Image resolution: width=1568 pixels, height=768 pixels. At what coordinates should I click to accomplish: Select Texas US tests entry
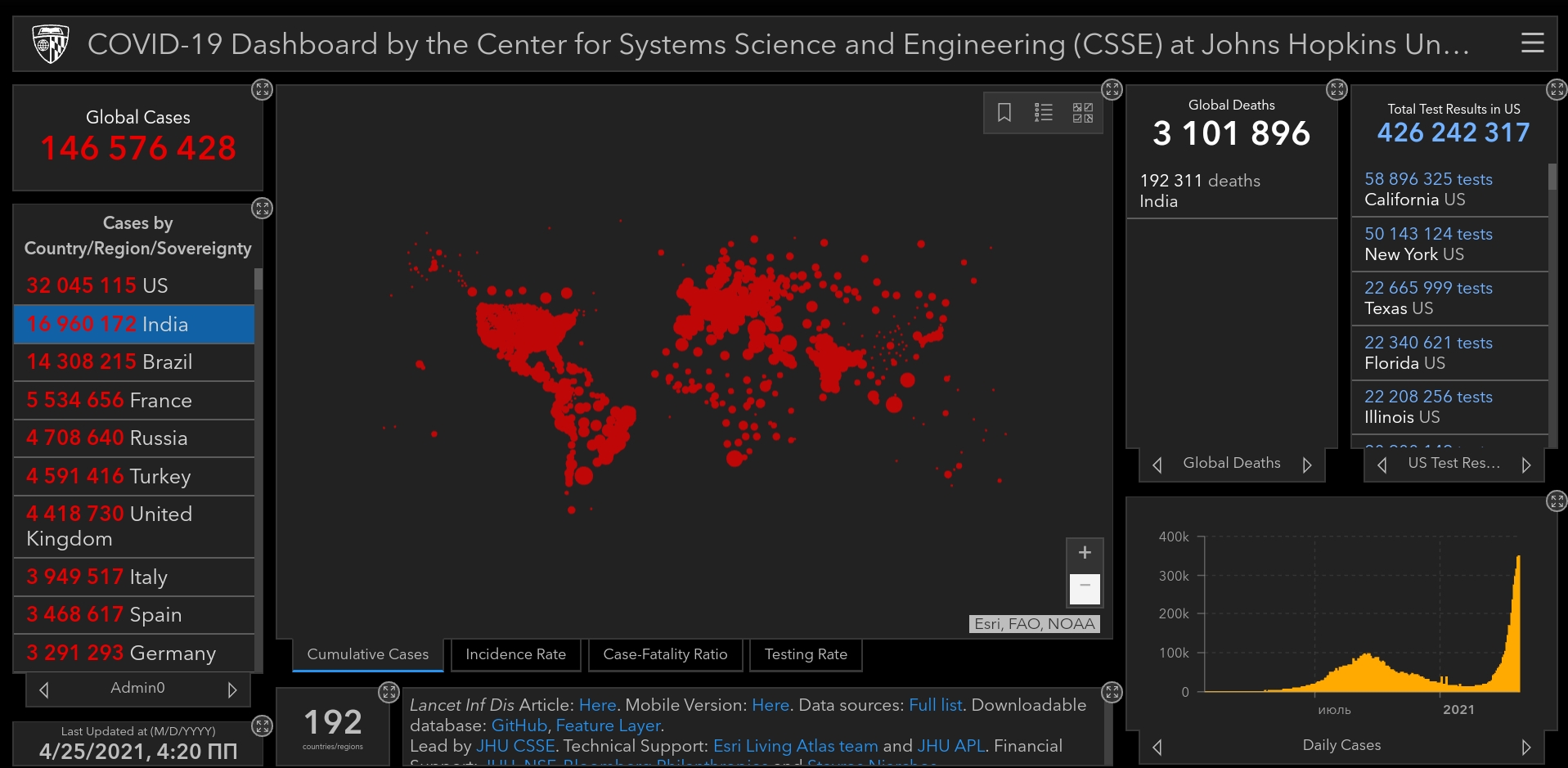(1449, 298)
